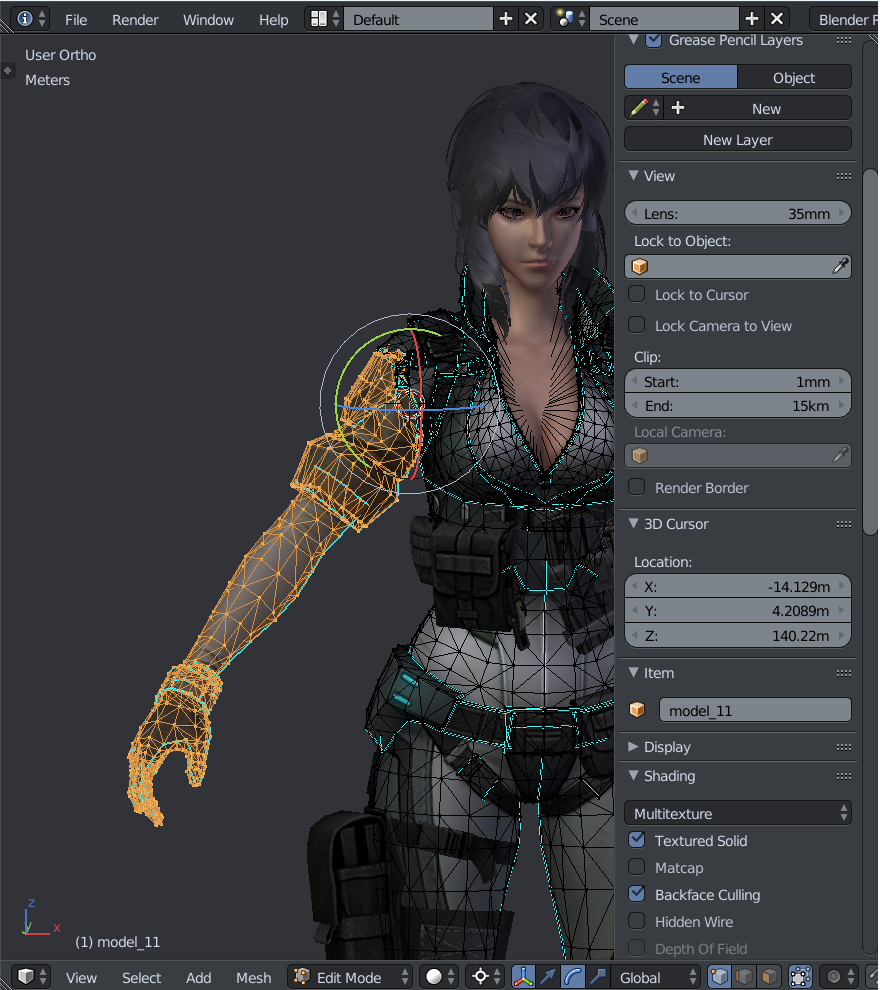Image resolution: width=882 pixels, height=990 pixels.
Task: Toggle the 3D manipulator widget icon
Action: click(x=523, y=977)
